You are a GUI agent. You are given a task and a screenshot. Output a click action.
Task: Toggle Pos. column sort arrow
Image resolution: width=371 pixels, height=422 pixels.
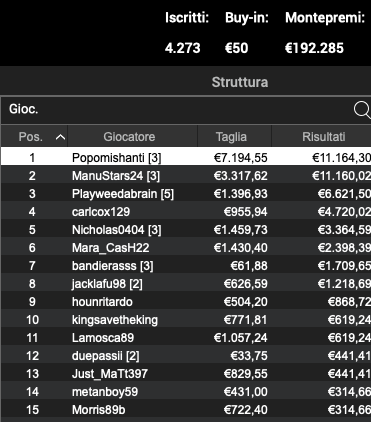point(60,137)
